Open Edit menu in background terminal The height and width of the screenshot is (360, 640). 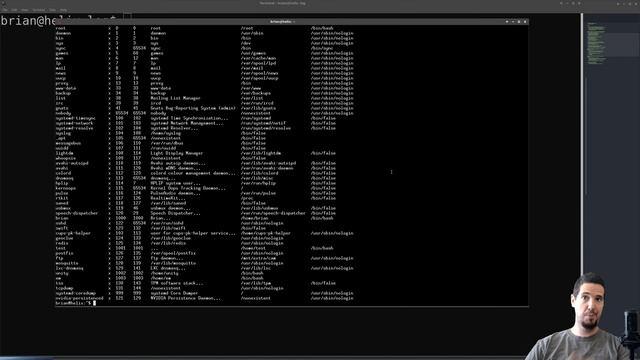point(14,9)
